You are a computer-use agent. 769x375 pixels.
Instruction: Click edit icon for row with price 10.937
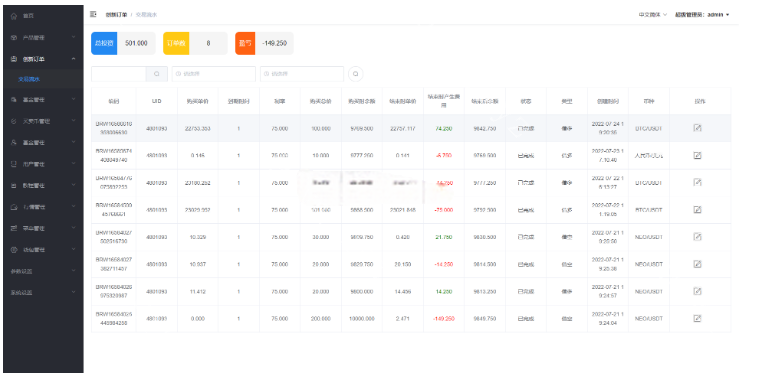pos(697,264)
